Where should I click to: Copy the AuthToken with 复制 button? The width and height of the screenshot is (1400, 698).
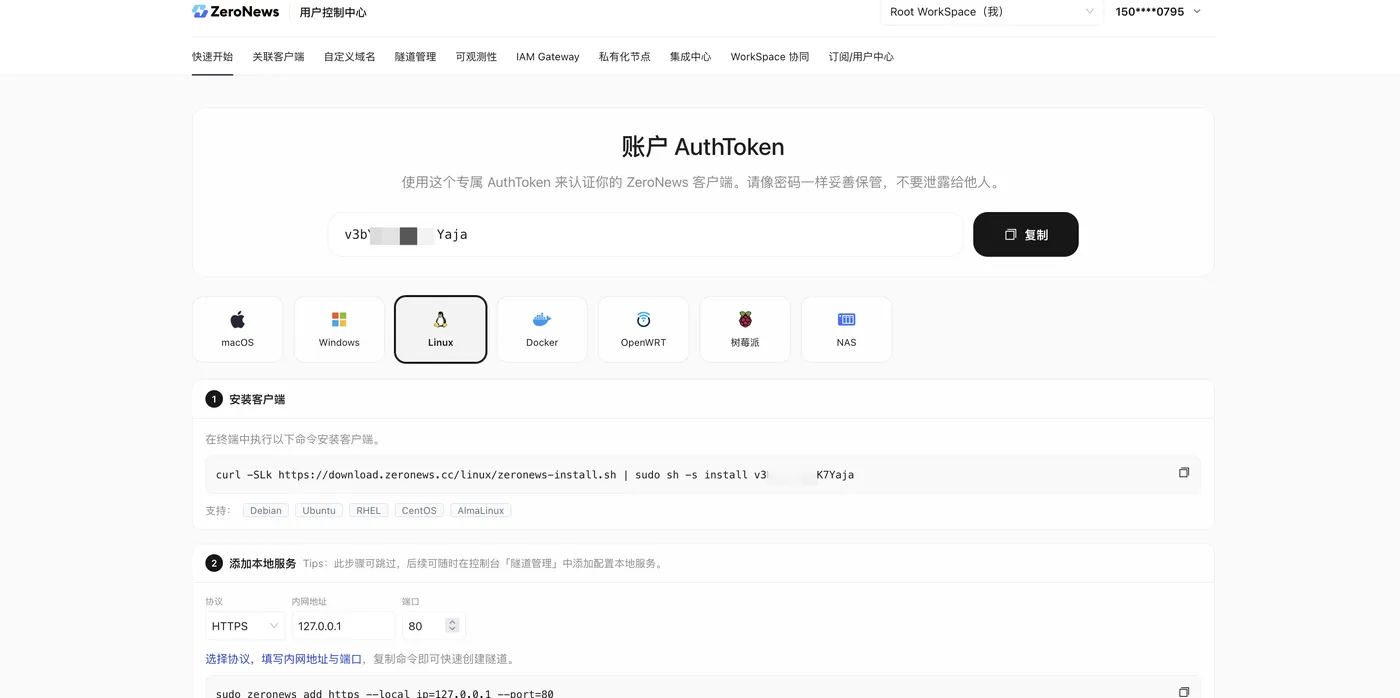coord(1026,234)
